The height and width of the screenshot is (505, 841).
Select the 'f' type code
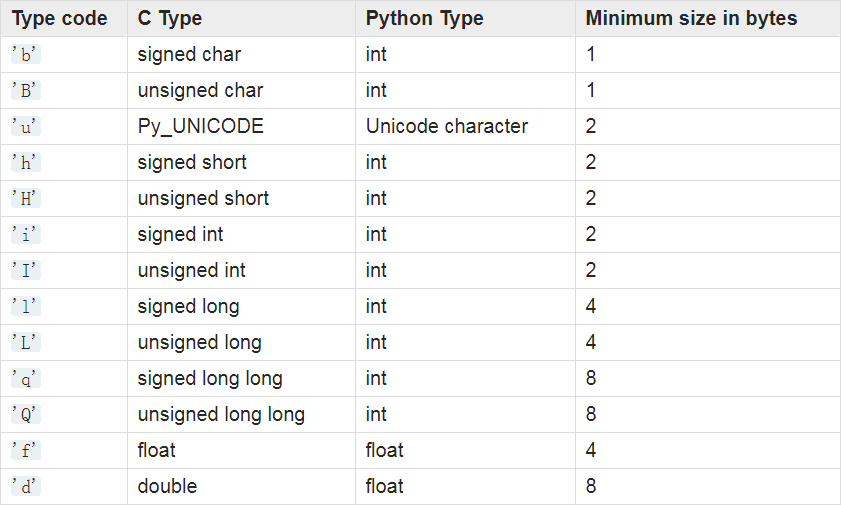(x=26, y=451)
